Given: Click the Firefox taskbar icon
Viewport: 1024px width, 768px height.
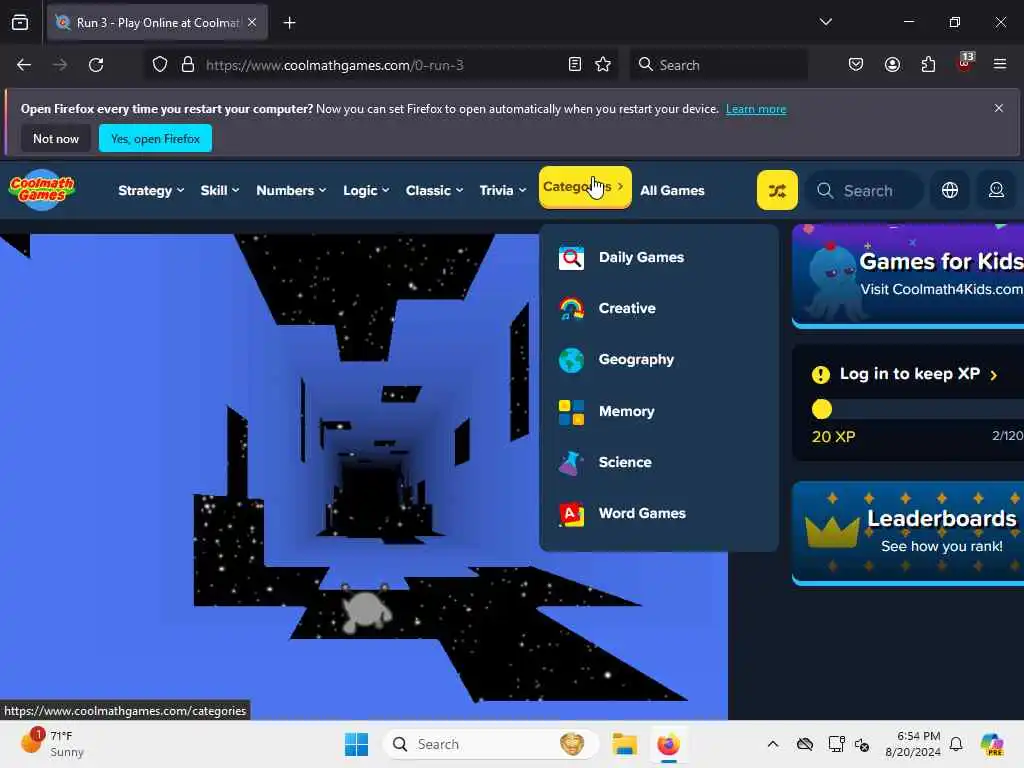Looking at the screenshot, I should tap(668, 744).
